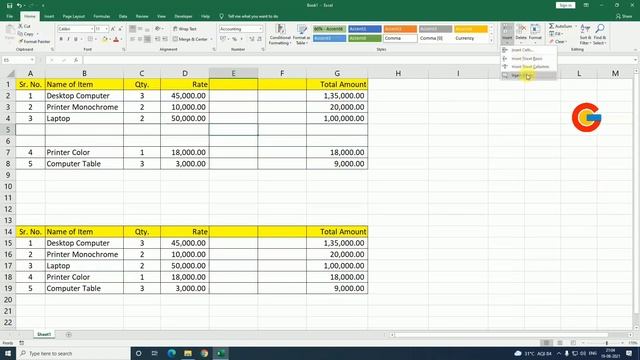Expand the cell styles gallery More arrow
This screenshot has width=640, height=360.
click(x=491, y=41)
